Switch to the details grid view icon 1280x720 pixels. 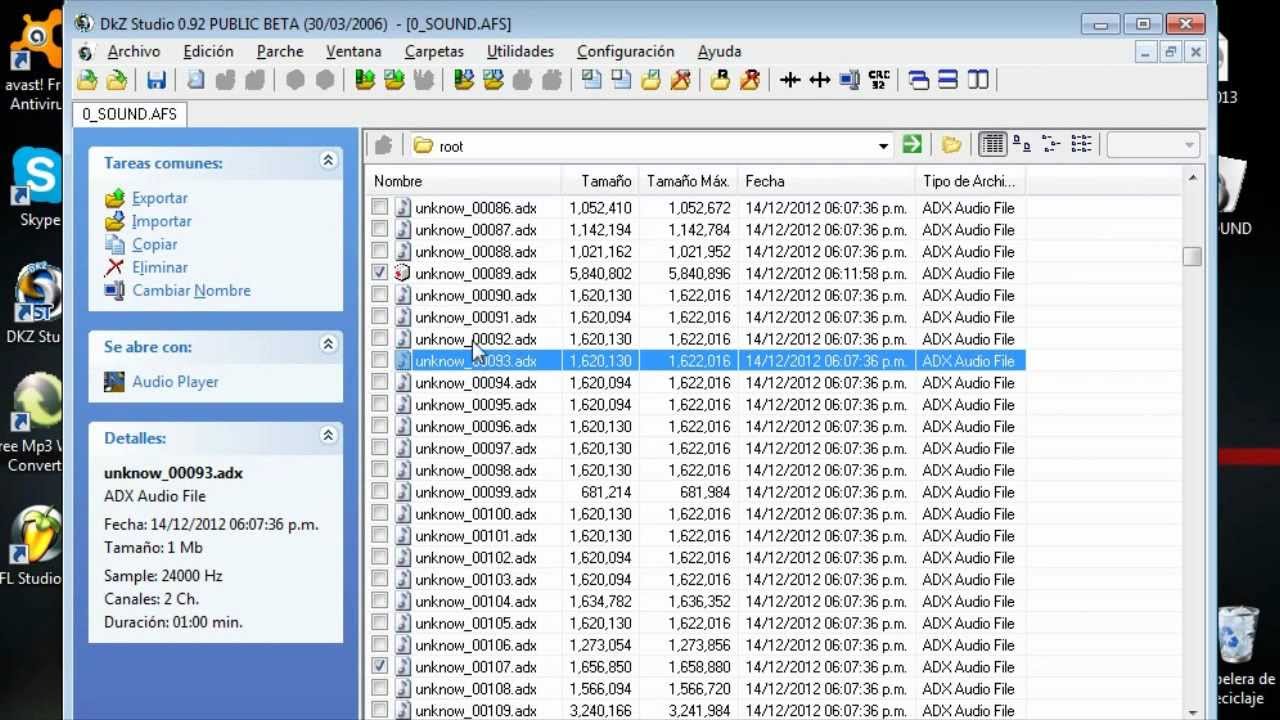pos(992,145)
